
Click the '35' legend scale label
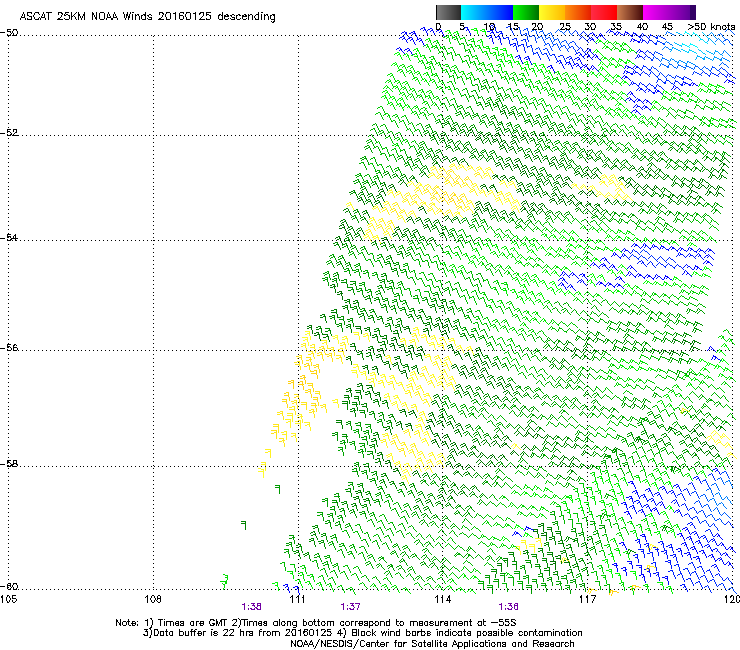pos(616,27)
